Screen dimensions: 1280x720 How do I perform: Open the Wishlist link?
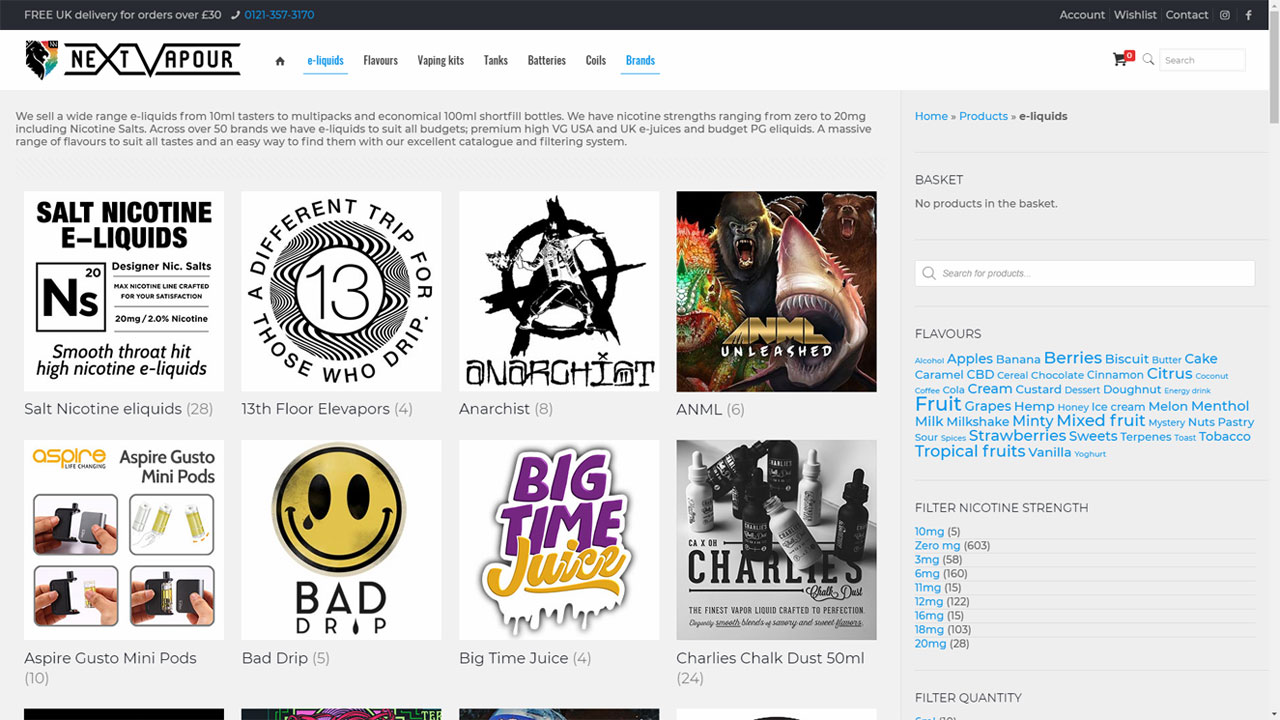1135,15
